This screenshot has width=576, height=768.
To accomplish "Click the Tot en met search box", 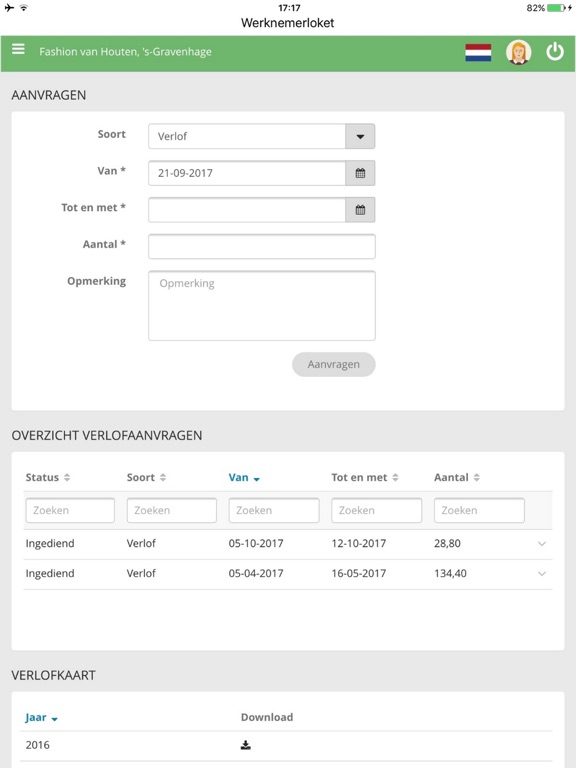I will [376, 510].
